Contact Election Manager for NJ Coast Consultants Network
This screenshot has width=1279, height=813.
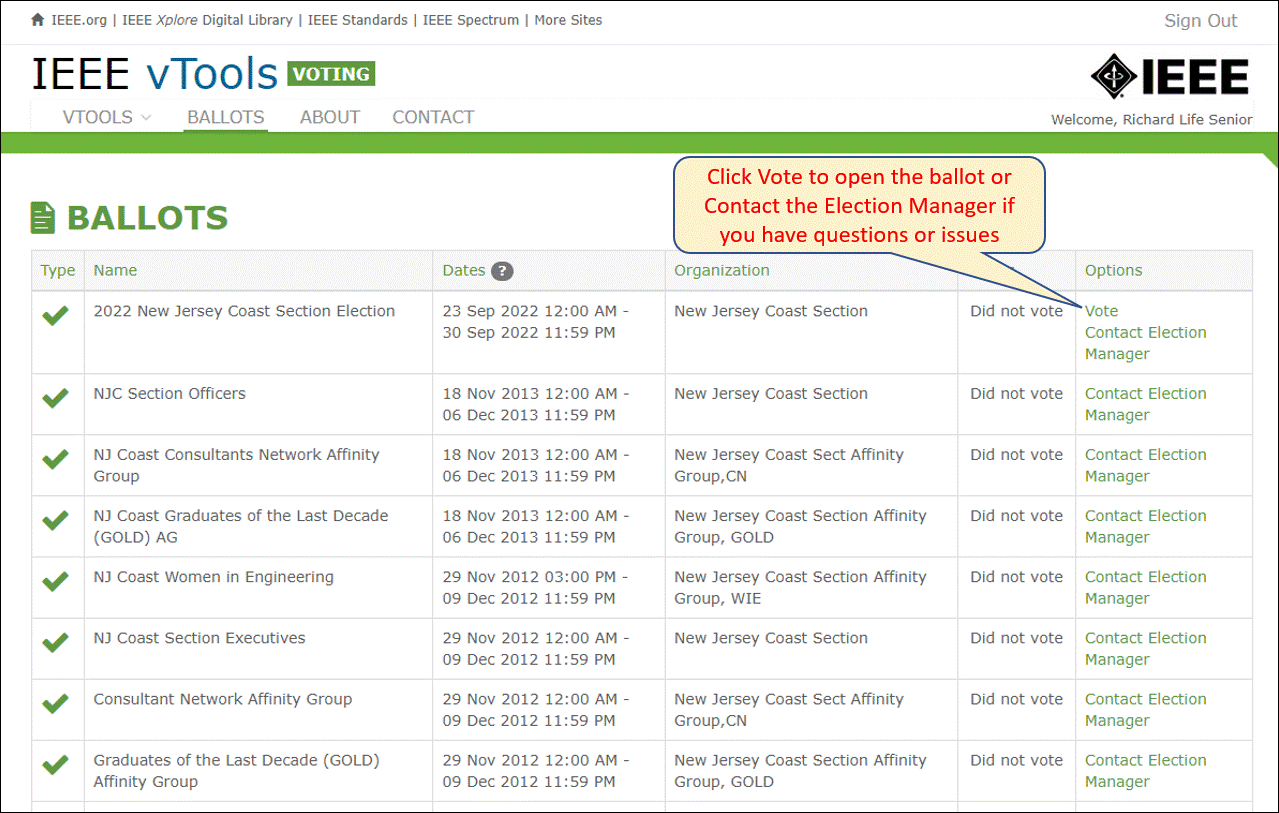(1146, 465)
